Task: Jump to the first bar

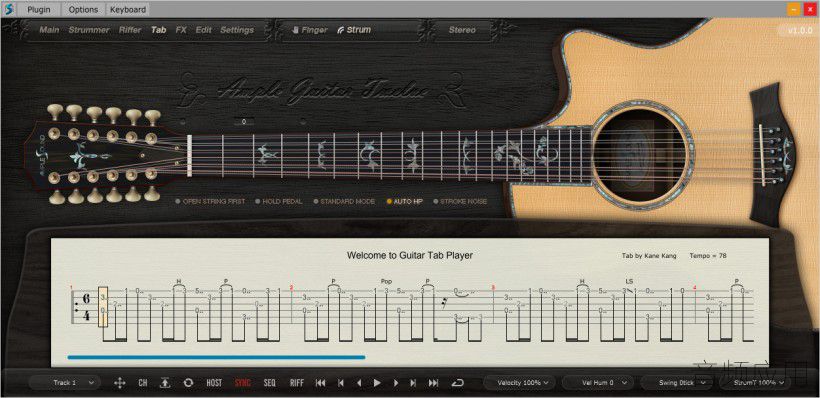Action: point(321,383)
